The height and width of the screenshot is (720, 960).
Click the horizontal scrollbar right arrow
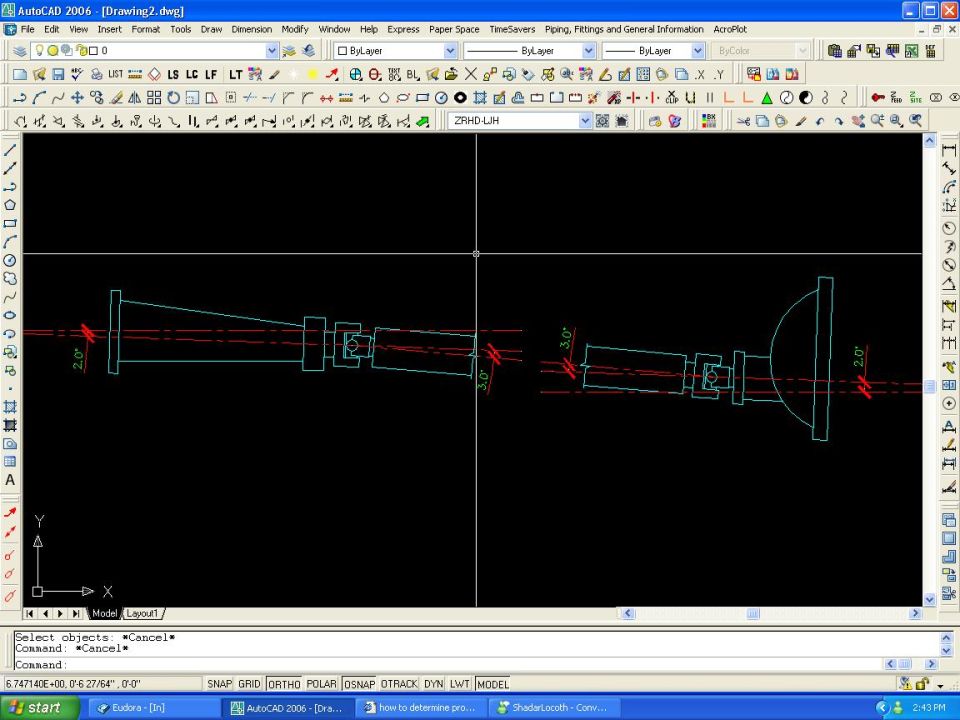(x=915, y=613)
